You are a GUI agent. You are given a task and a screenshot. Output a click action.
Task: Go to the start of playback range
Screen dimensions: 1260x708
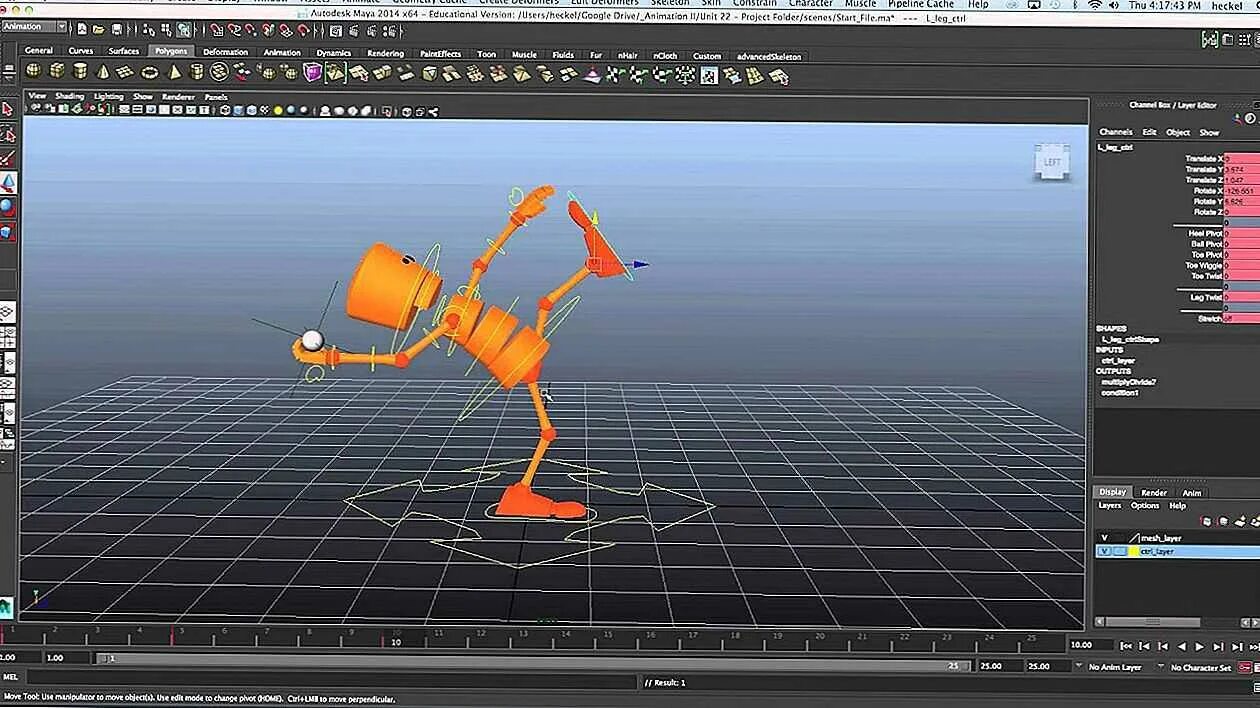coord(1126,647)
